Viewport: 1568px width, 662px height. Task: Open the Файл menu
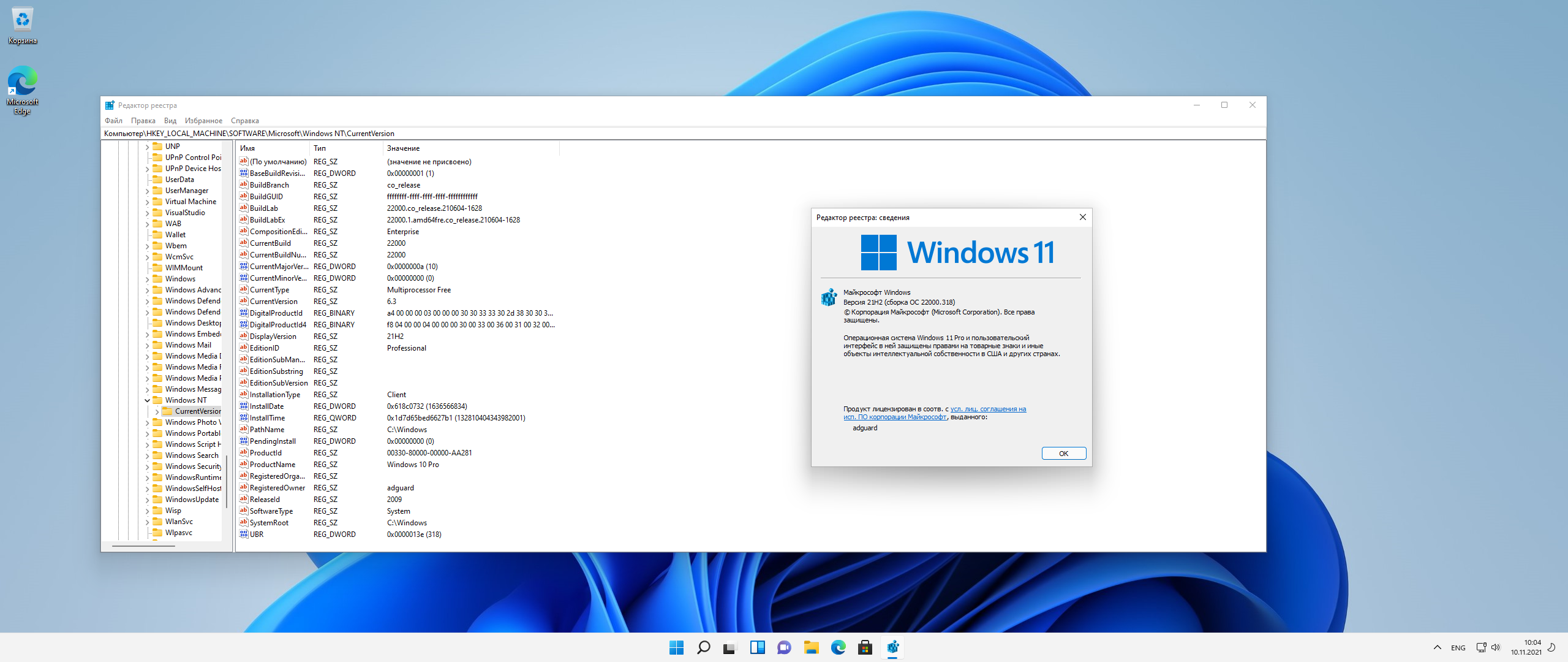113,121
